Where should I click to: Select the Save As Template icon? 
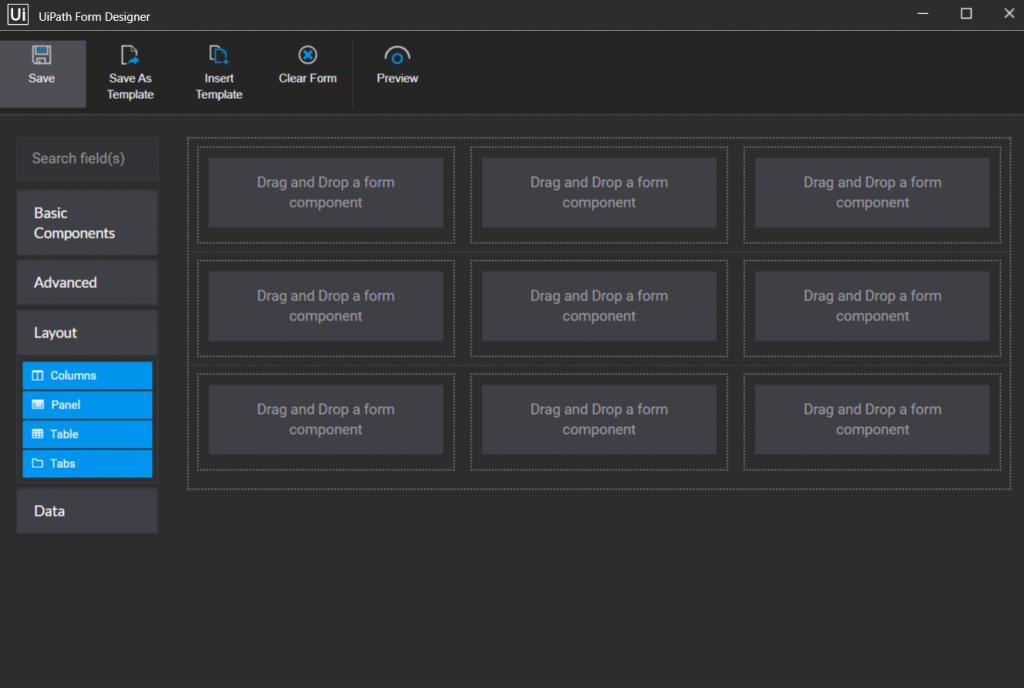coord(130,55)
